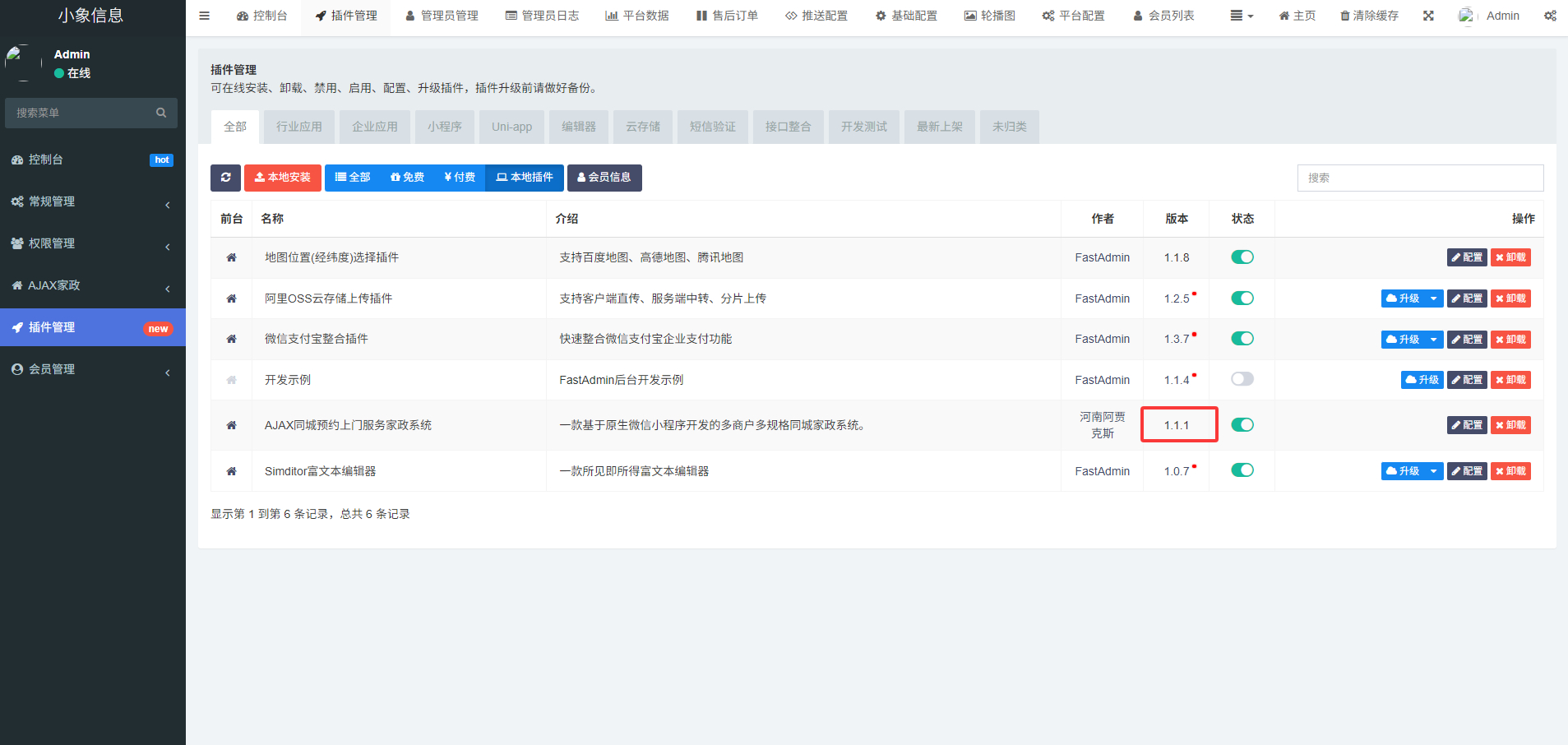Click the fullscreen expand icon in top bar

pos(1429,15)
